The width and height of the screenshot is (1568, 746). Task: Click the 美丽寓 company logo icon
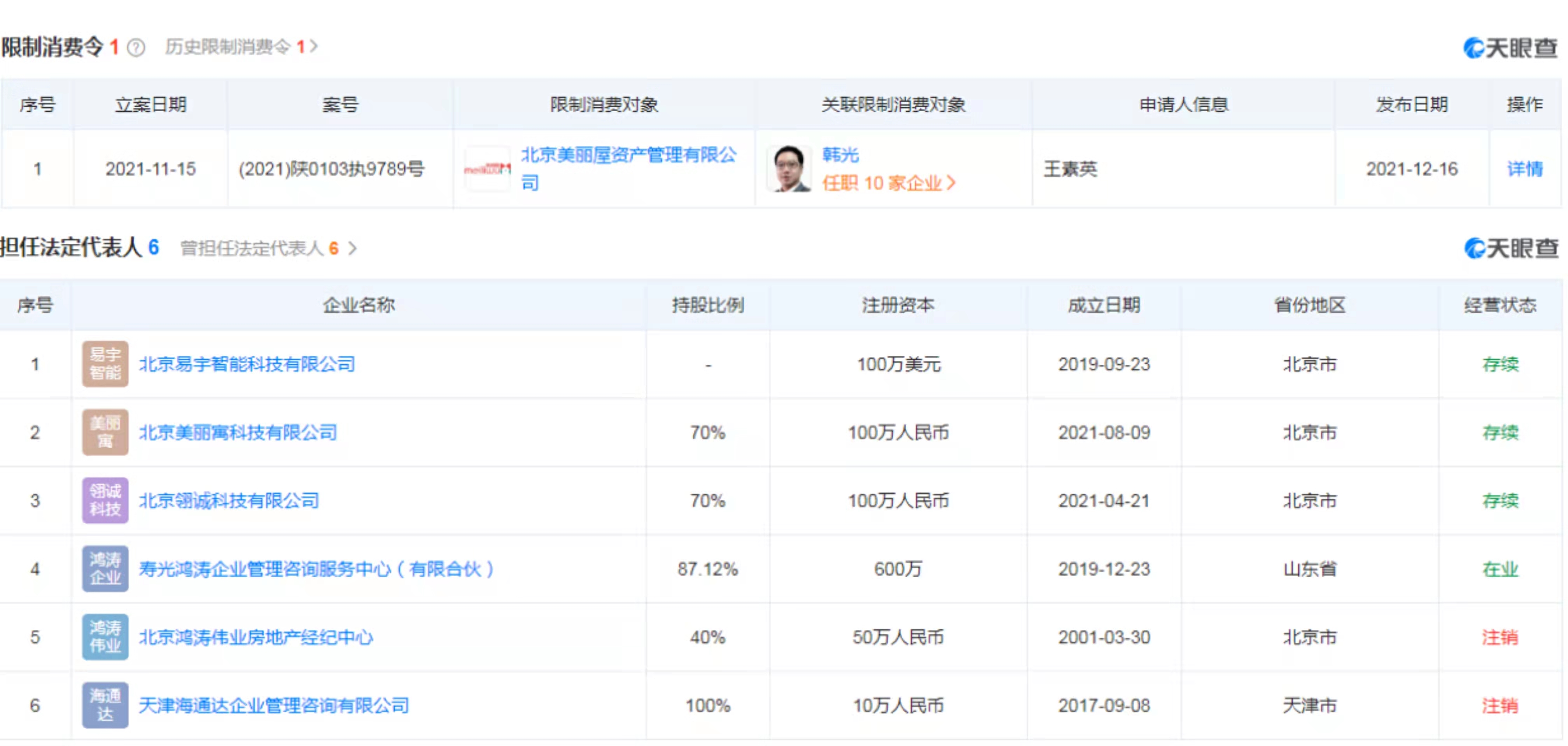[x=105, y=432]
